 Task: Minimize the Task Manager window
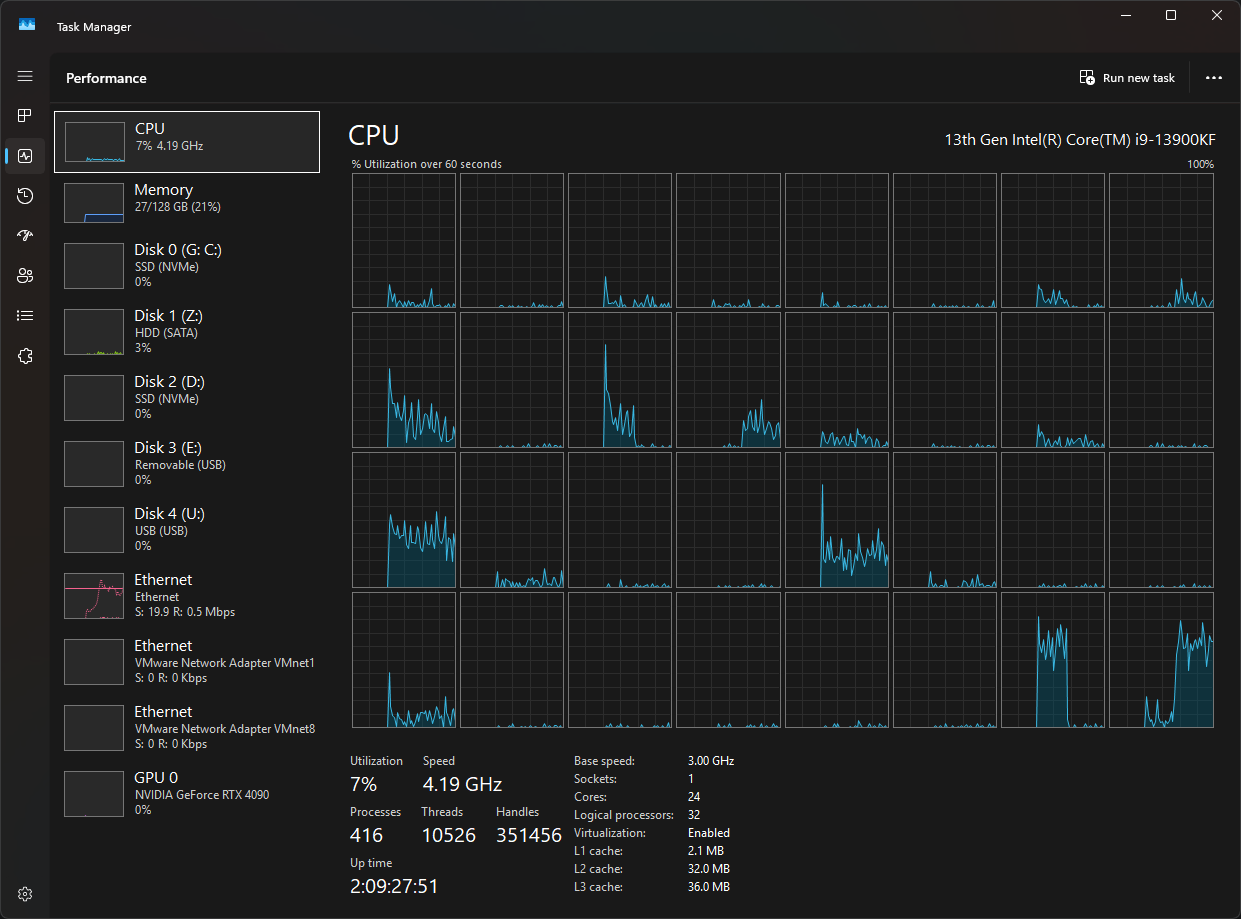pos(1125,15)
